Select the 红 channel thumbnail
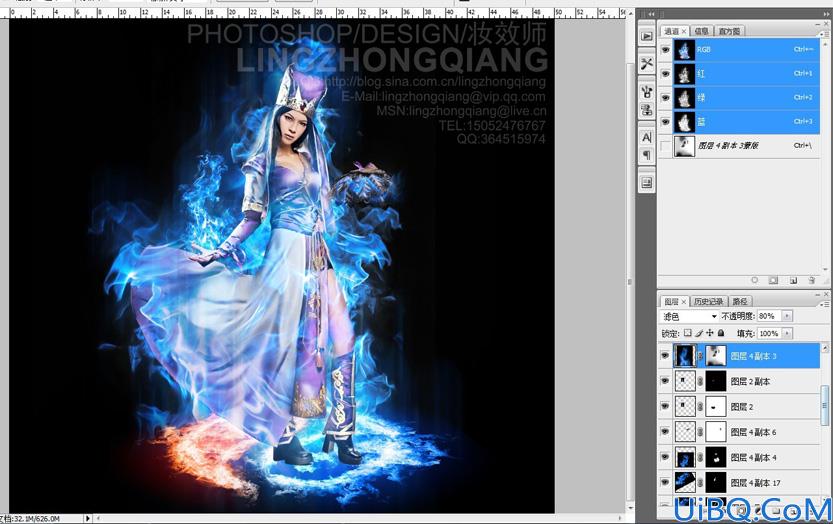Viewport: 833px width, 524px height. pyautogui.click(x=684, y=73)
